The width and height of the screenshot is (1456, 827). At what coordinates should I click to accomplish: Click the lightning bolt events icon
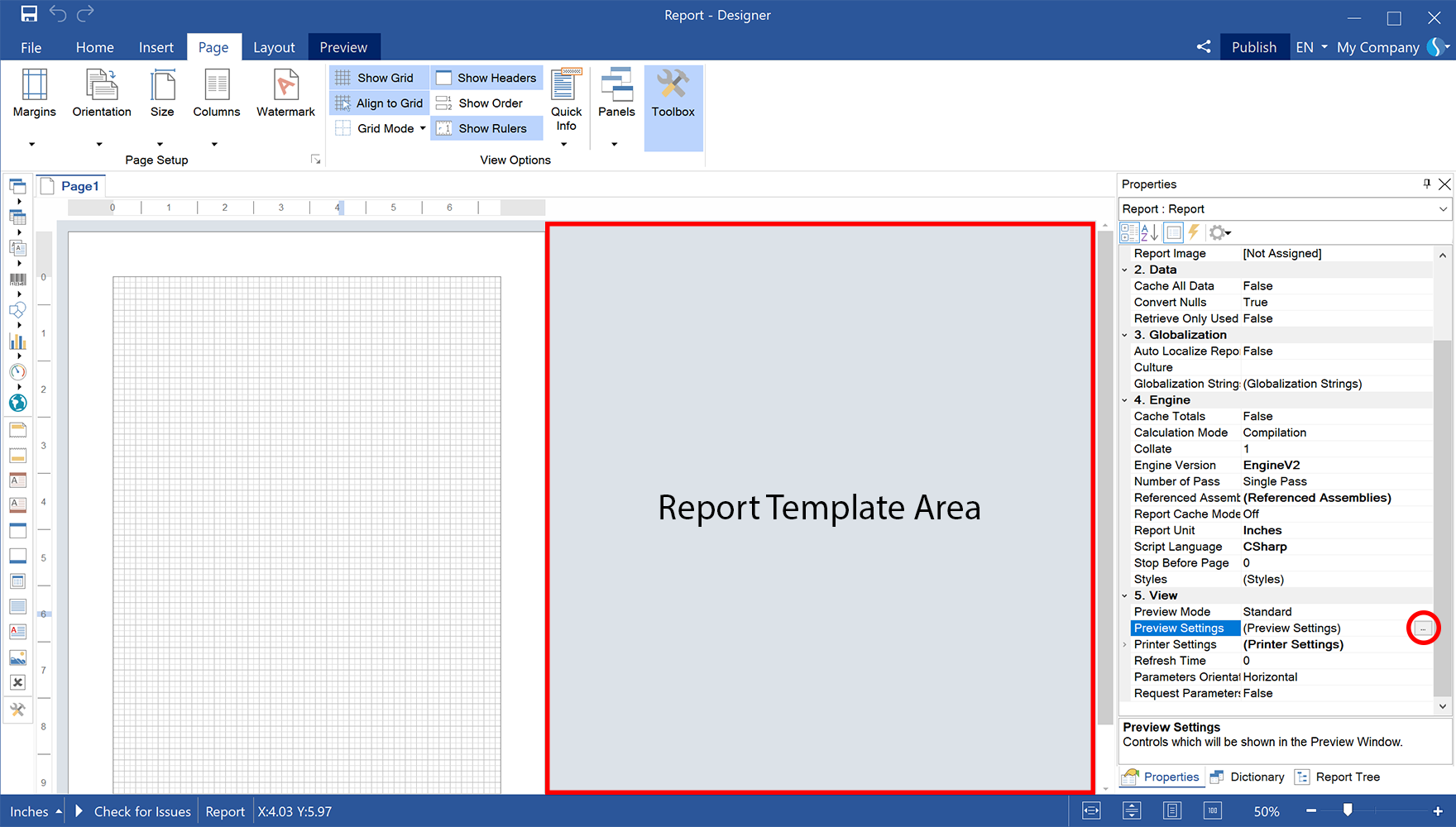coord(1194,232)
